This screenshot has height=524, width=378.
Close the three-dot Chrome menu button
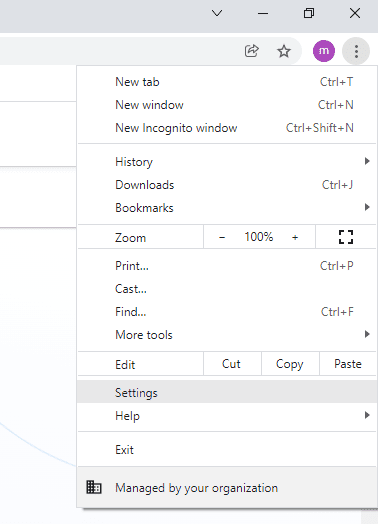(356, 51)
